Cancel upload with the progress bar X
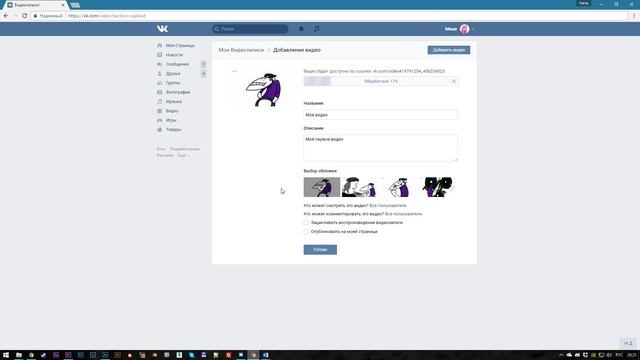 (x=453, y=81)
